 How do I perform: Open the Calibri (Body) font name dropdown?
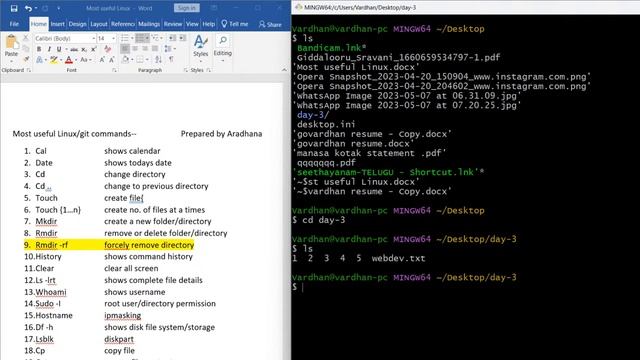tap(93, 38)
